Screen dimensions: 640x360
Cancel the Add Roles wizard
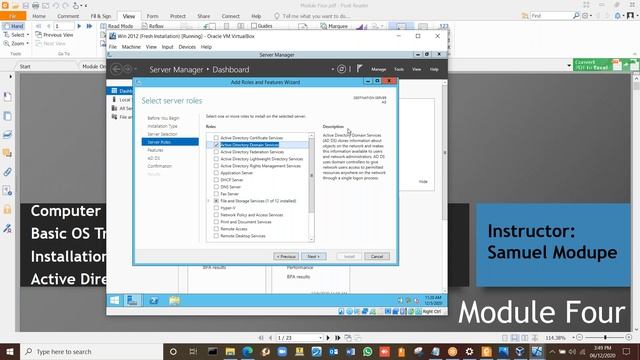click(377, 256)
